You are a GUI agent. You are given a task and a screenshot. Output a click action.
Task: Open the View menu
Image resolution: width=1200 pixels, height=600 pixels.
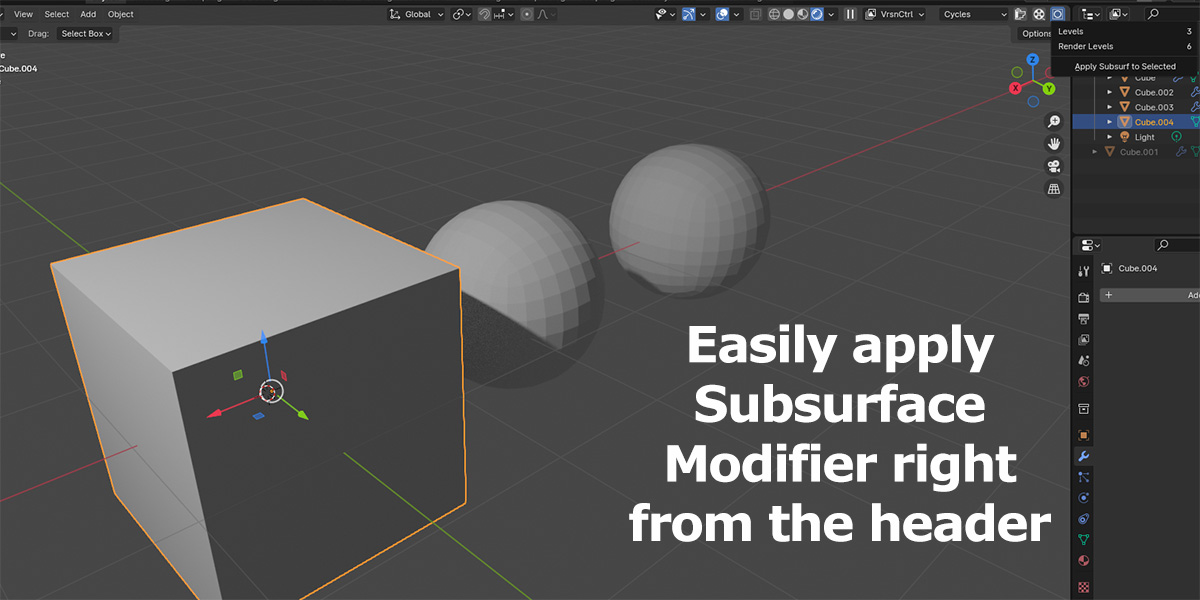(x=23, y=14)
